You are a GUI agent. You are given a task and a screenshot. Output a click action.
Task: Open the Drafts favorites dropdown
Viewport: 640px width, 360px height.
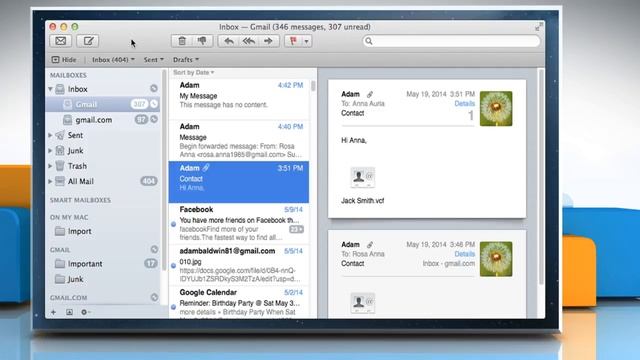point(186,60)
